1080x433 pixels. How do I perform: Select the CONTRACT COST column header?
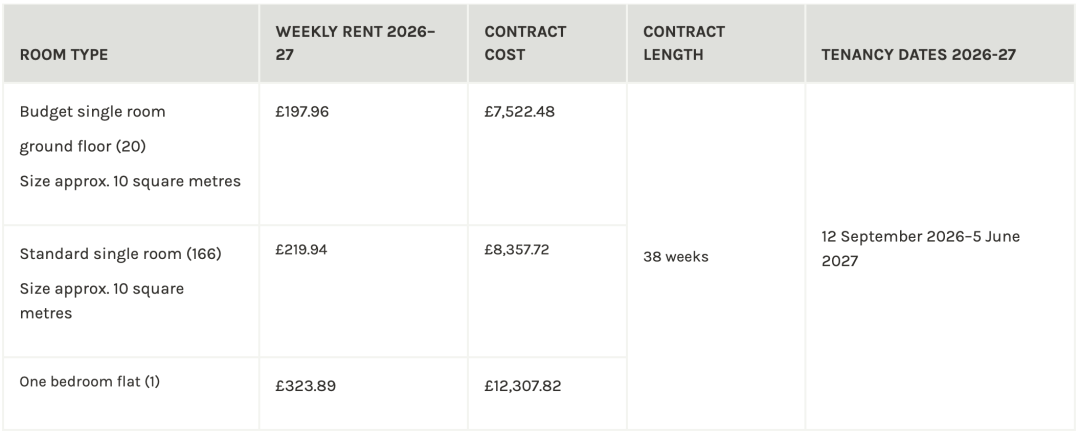coord(525,43)
